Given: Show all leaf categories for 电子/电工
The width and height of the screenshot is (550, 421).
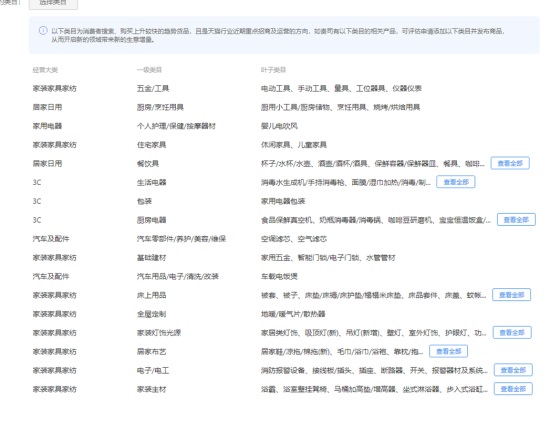Looking at the screenshot, I should pyautogui.click(x=513, y=370).
